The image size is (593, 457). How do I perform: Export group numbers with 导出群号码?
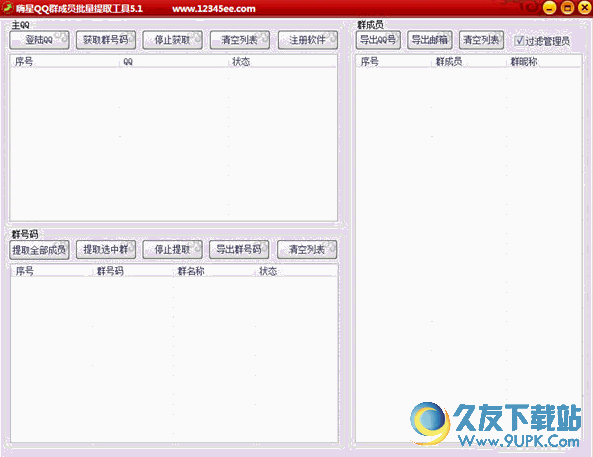tap(239, 250)
